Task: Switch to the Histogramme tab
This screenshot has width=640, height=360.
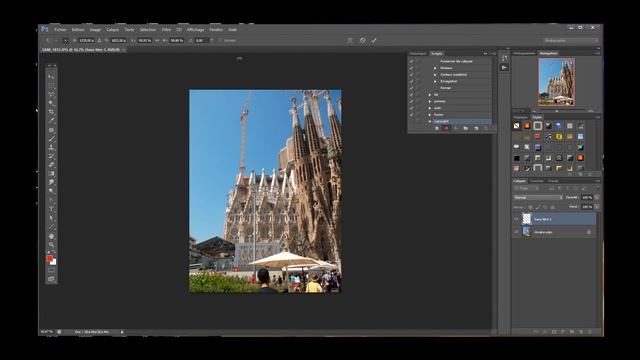Action: pyautogui.click(x=524, y=53)
